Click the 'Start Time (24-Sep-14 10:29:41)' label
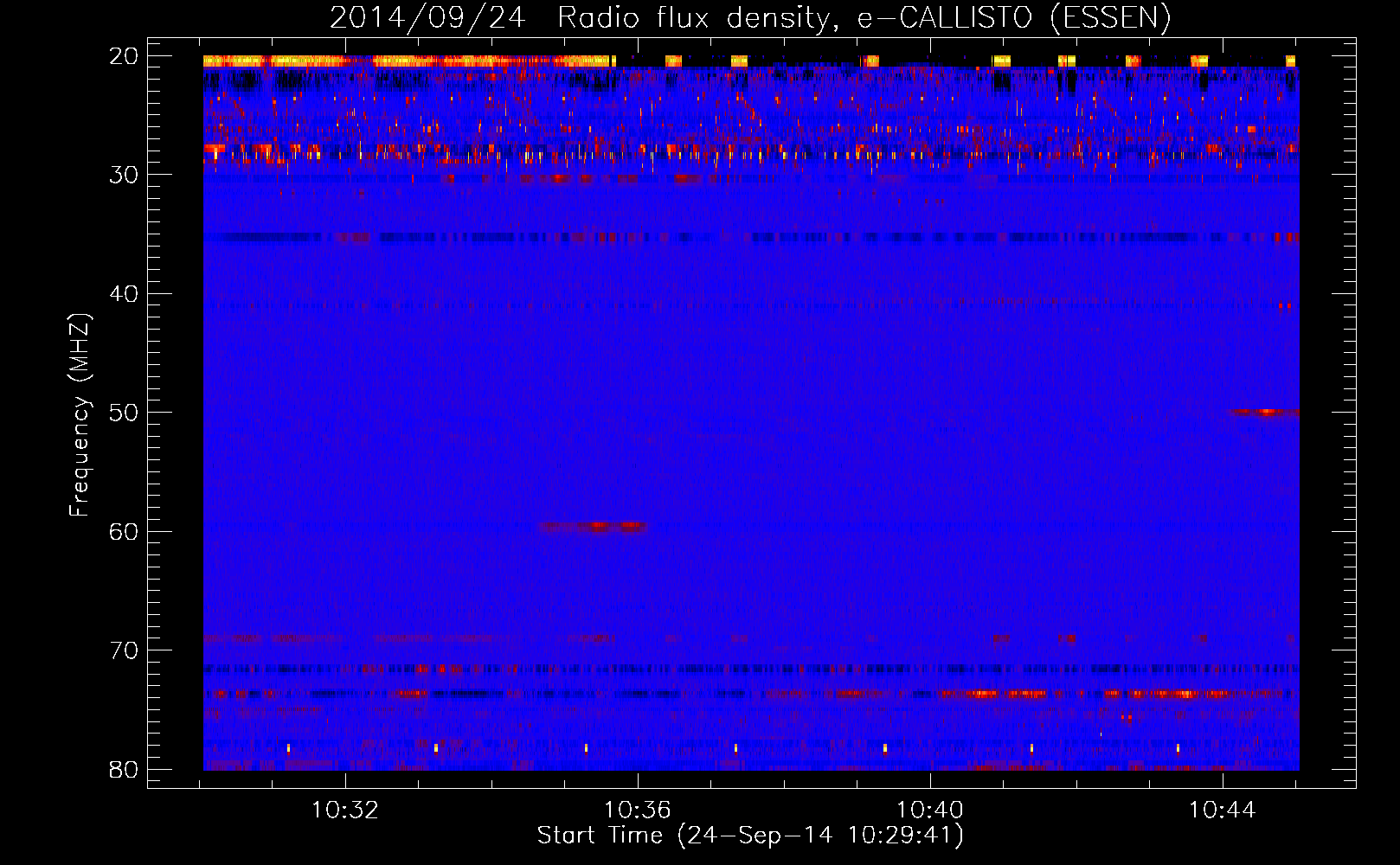Image resolution: width=1400 pixels, height=865 pixels. (x=750, y=836)
